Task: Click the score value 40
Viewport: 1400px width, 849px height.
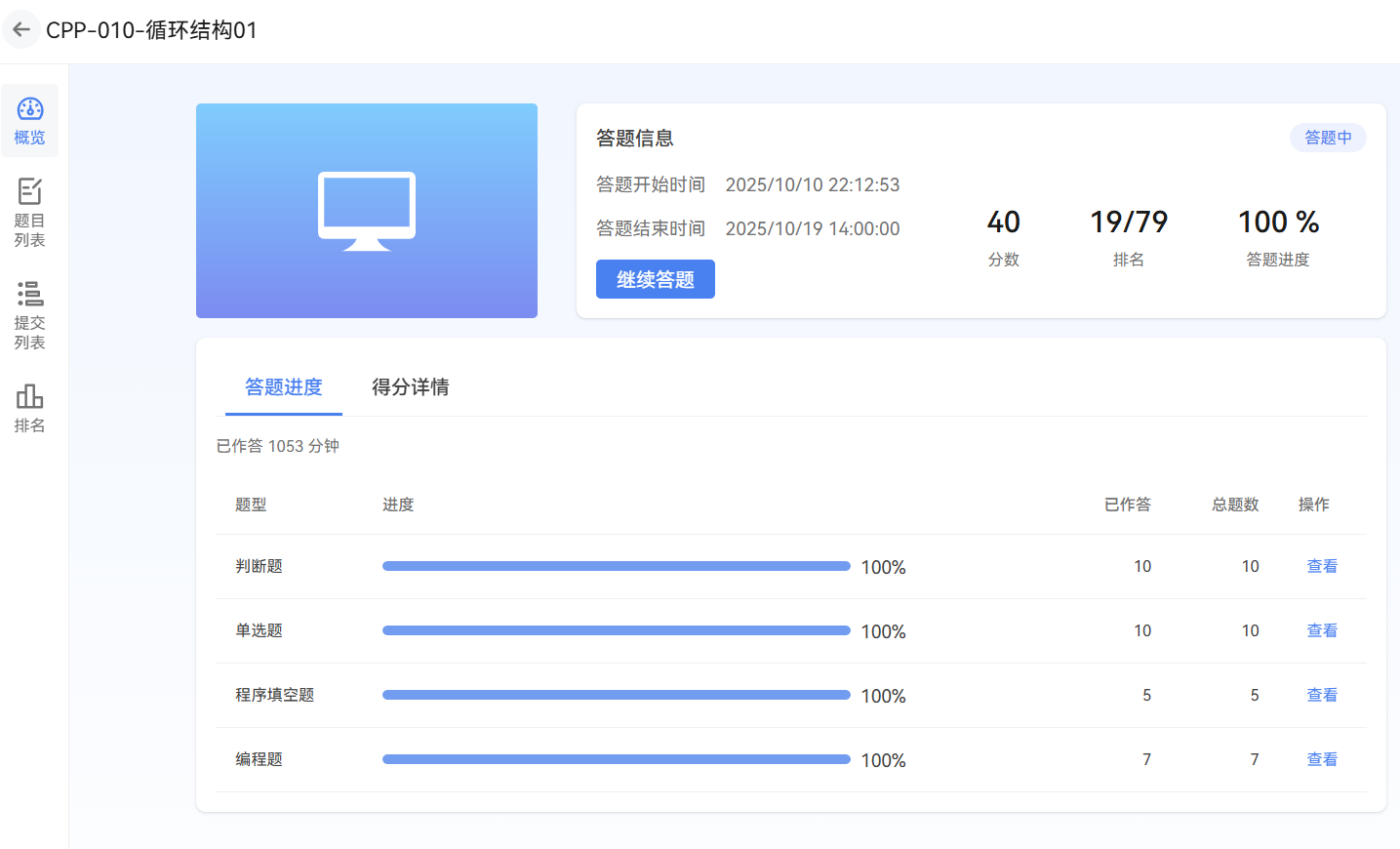Action: (1004, 222)
